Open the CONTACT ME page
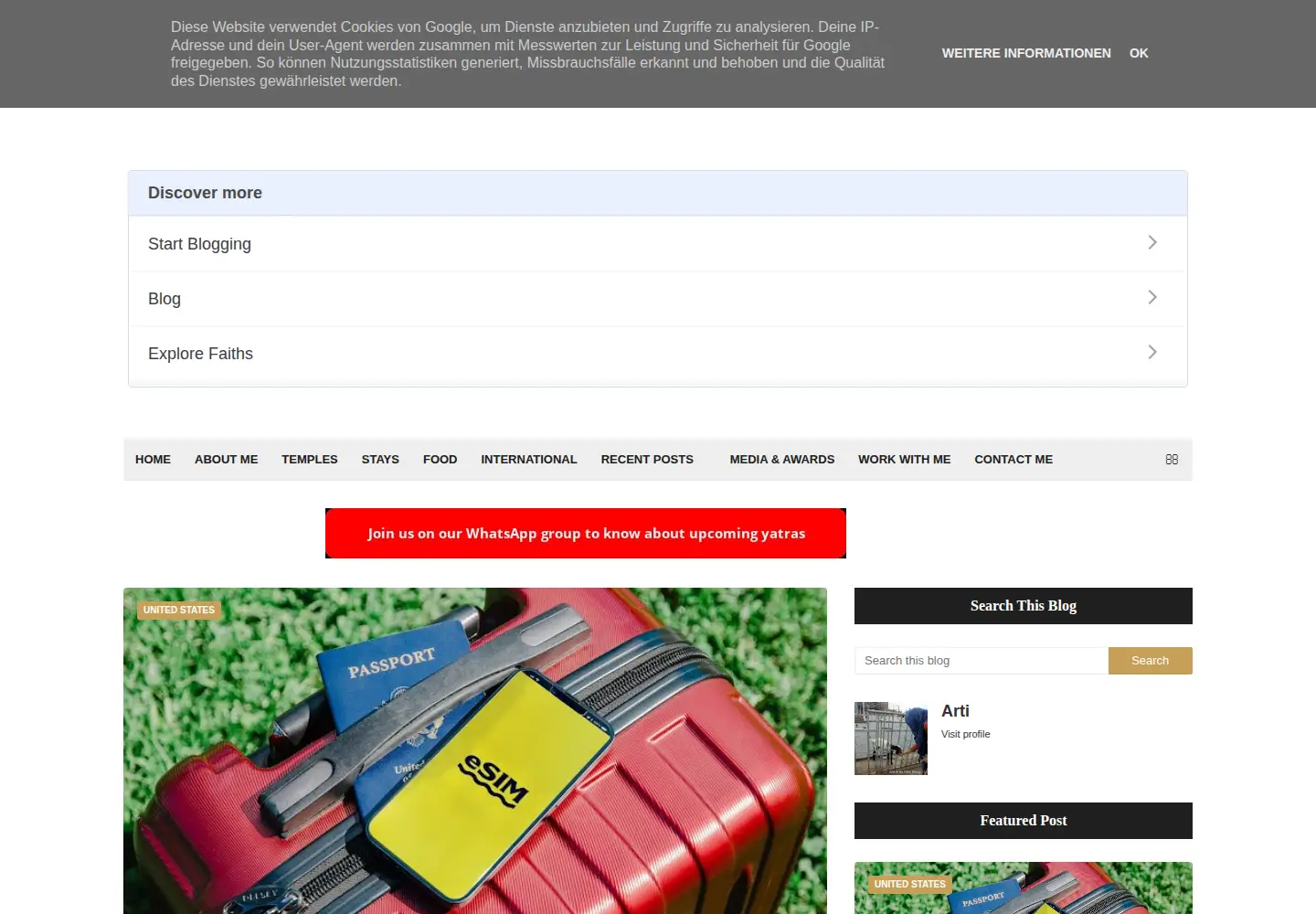1316x914 pixels. [x=1014, y=460]
